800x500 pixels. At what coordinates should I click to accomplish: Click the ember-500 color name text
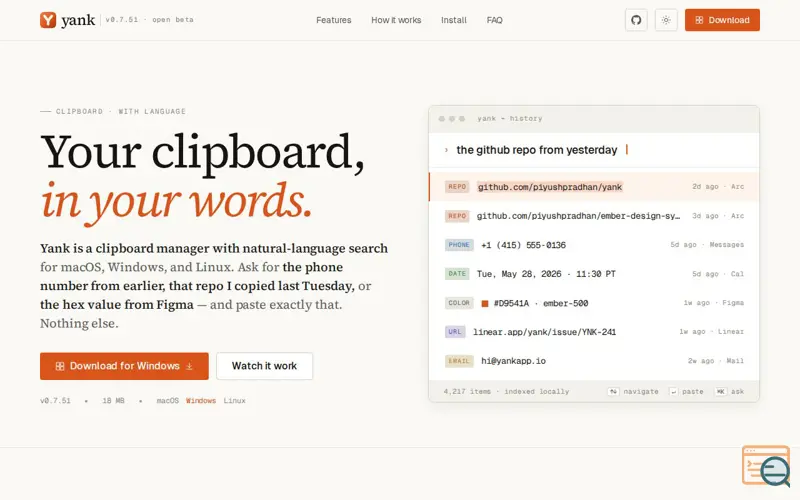[x=565, y=304]
